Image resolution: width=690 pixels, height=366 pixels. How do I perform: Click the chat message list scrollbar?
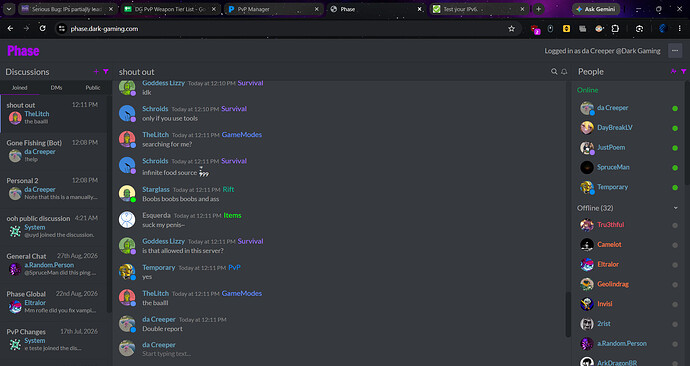(x=568, y=315)
